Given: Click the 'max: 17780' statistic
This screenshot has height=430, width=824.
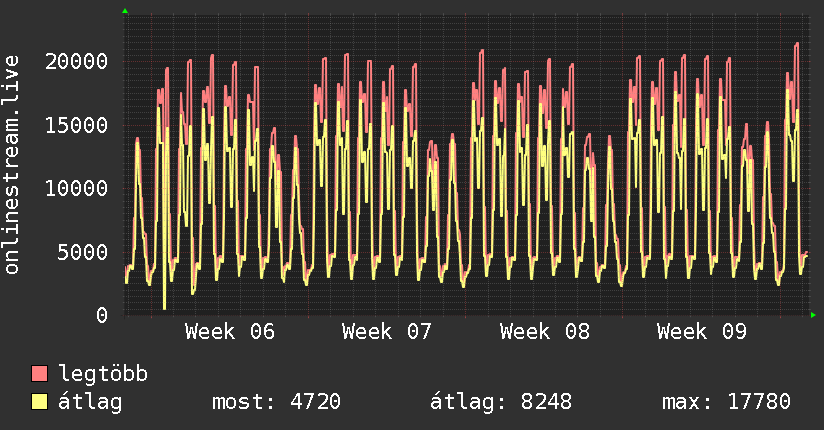Looking at the screenshot, I should (726, 402).
